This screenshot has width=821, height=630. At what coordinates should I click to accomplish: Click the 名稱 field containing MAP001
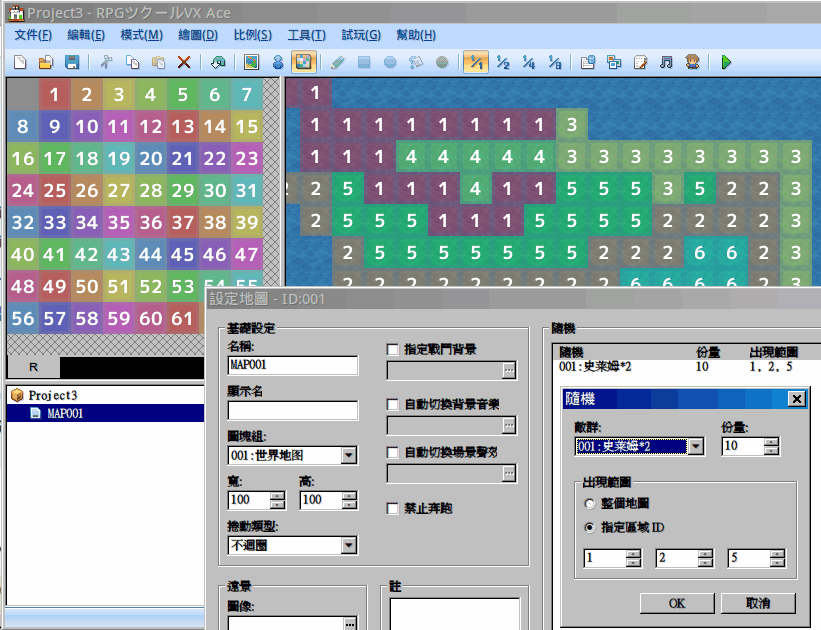pyautogui.click(x=293, y=365)
